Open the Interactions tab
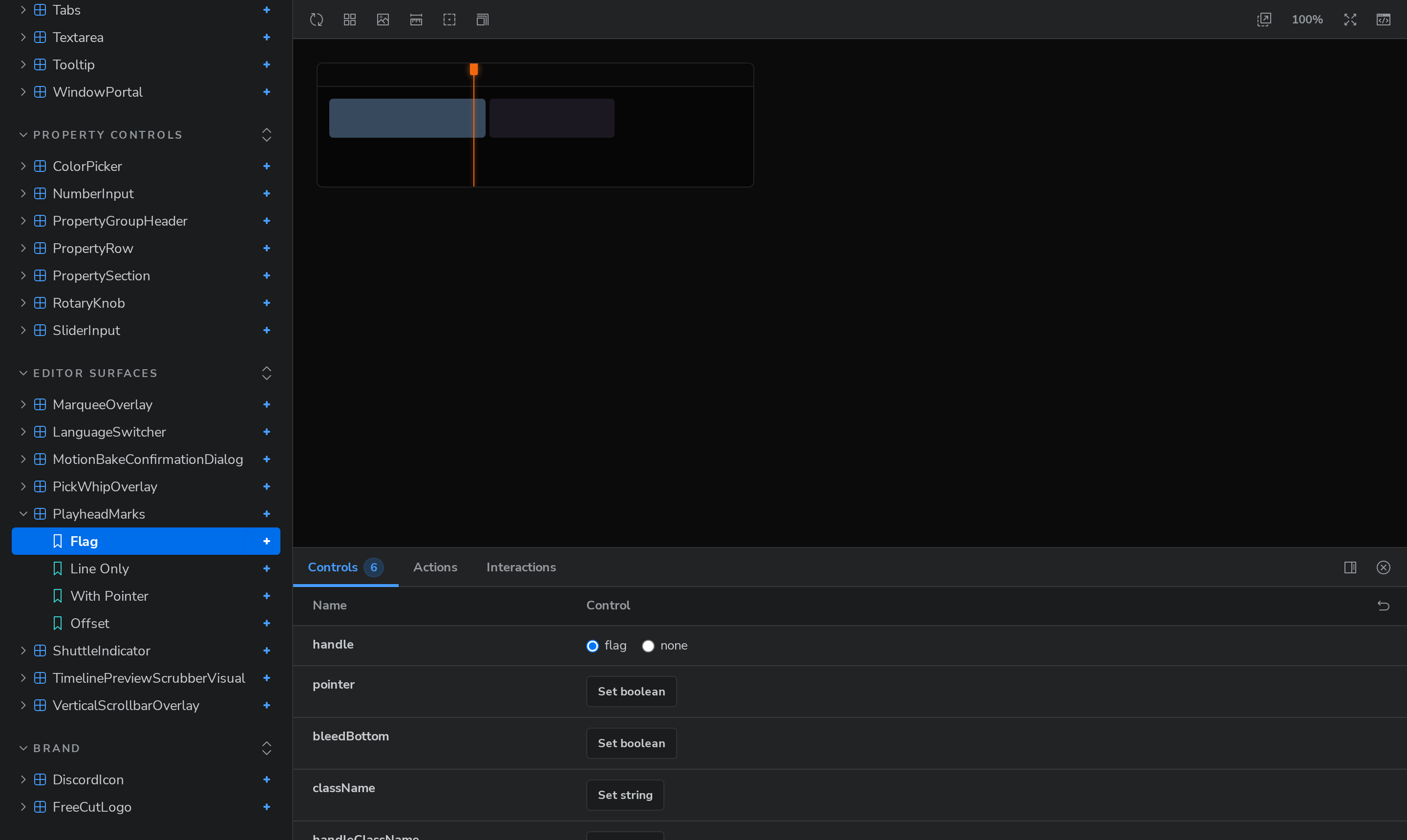The height and width of the screenshot is (840, 1407). 521,567
